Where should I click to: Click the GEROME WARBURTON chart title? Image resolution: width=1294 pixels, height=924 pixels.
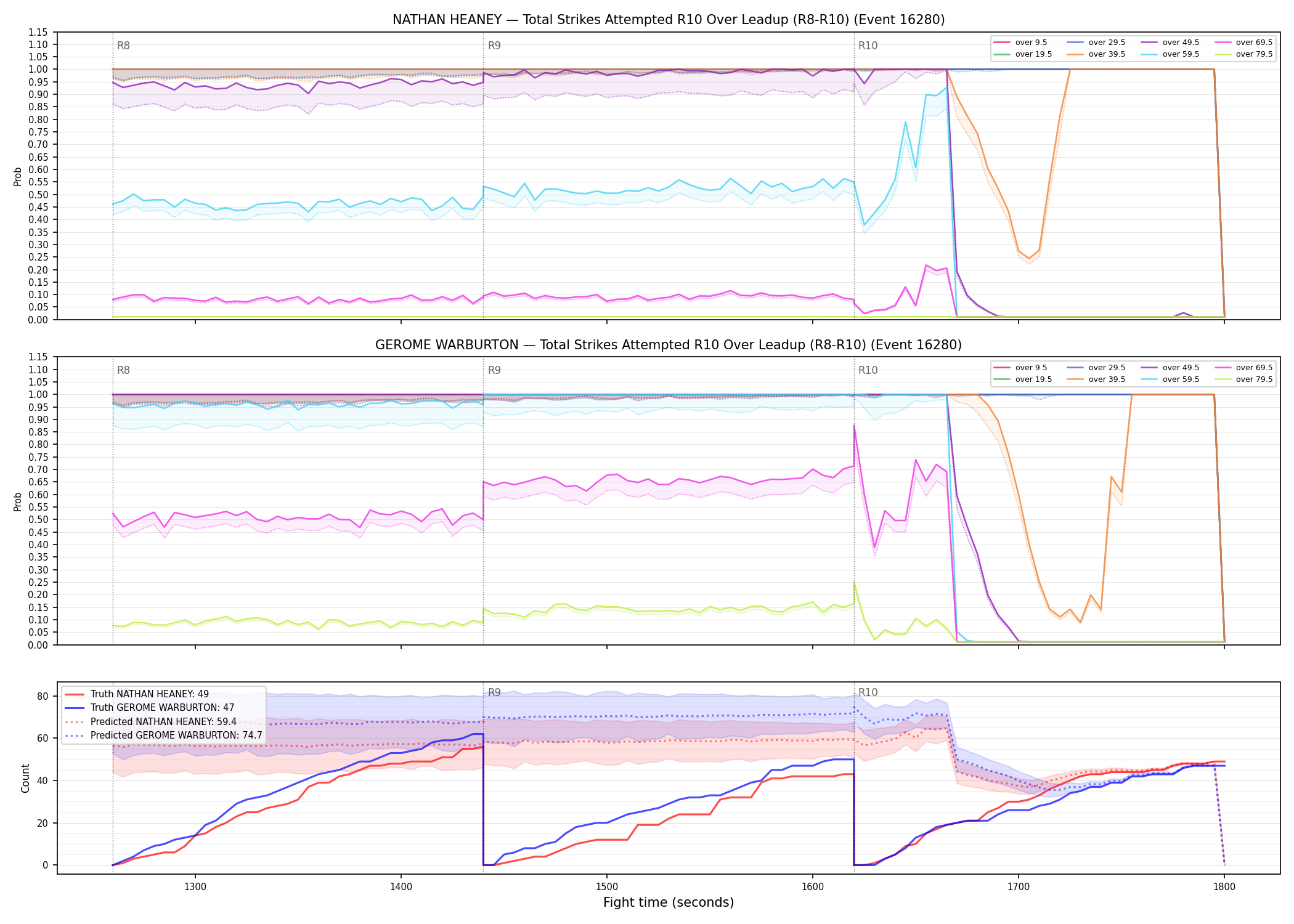click(669, 345)
